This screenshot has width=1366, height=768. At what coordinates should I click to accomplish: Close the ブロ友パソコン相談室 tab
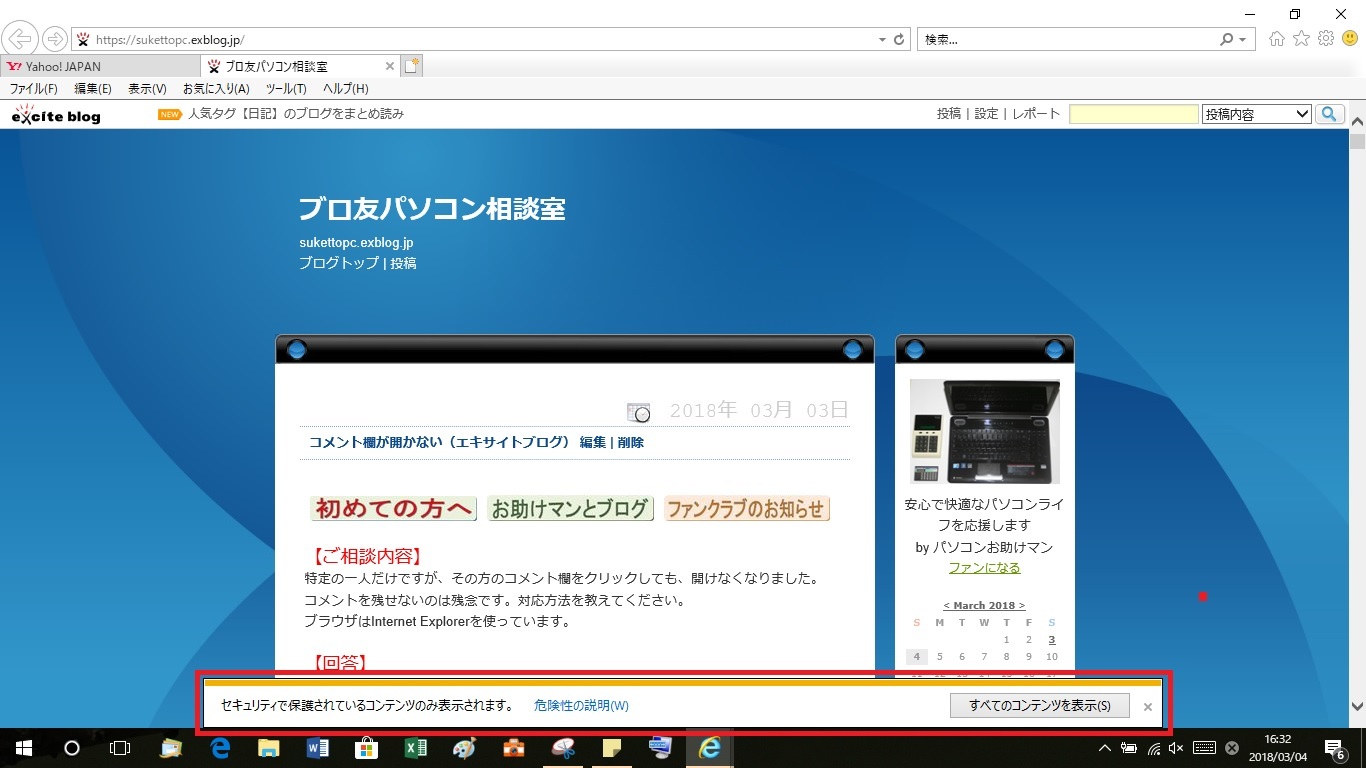coord(390,66)
